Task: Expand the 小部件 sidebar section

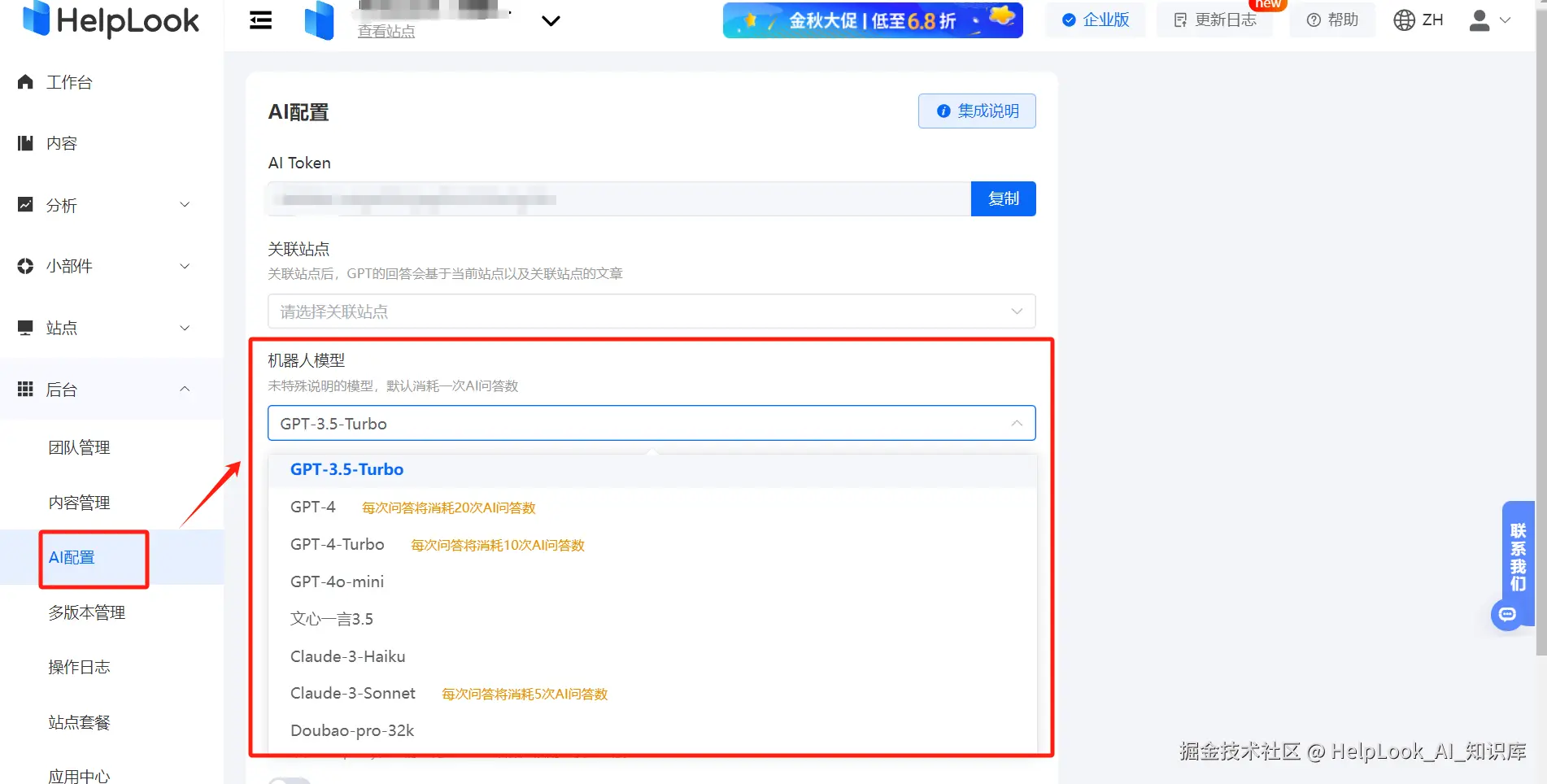Action: pyautogui.click(x=111, y=266)
